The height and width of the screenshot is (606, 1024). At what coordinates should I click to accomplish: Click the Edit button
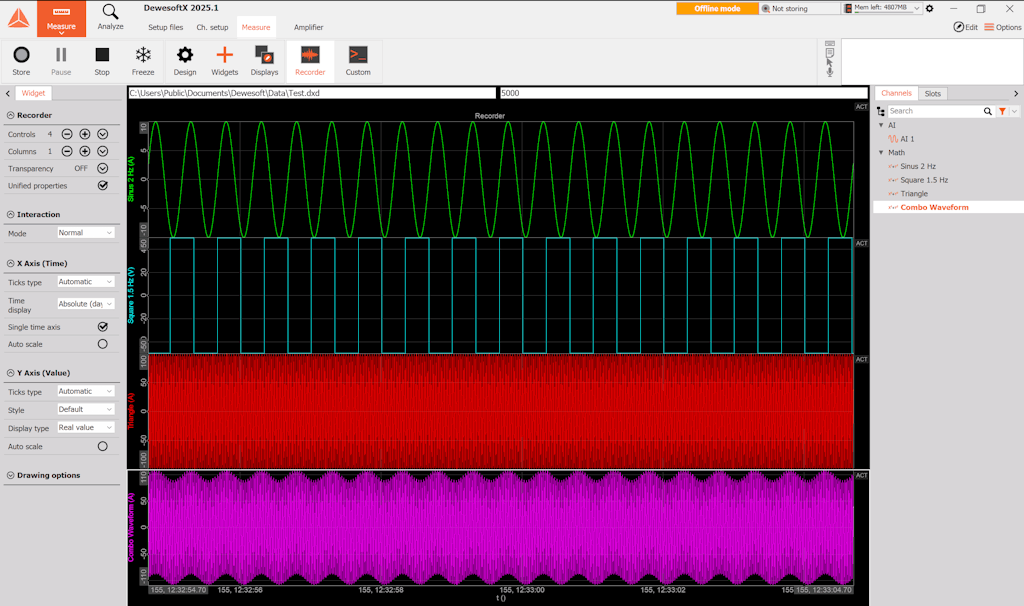coord(965,27)
